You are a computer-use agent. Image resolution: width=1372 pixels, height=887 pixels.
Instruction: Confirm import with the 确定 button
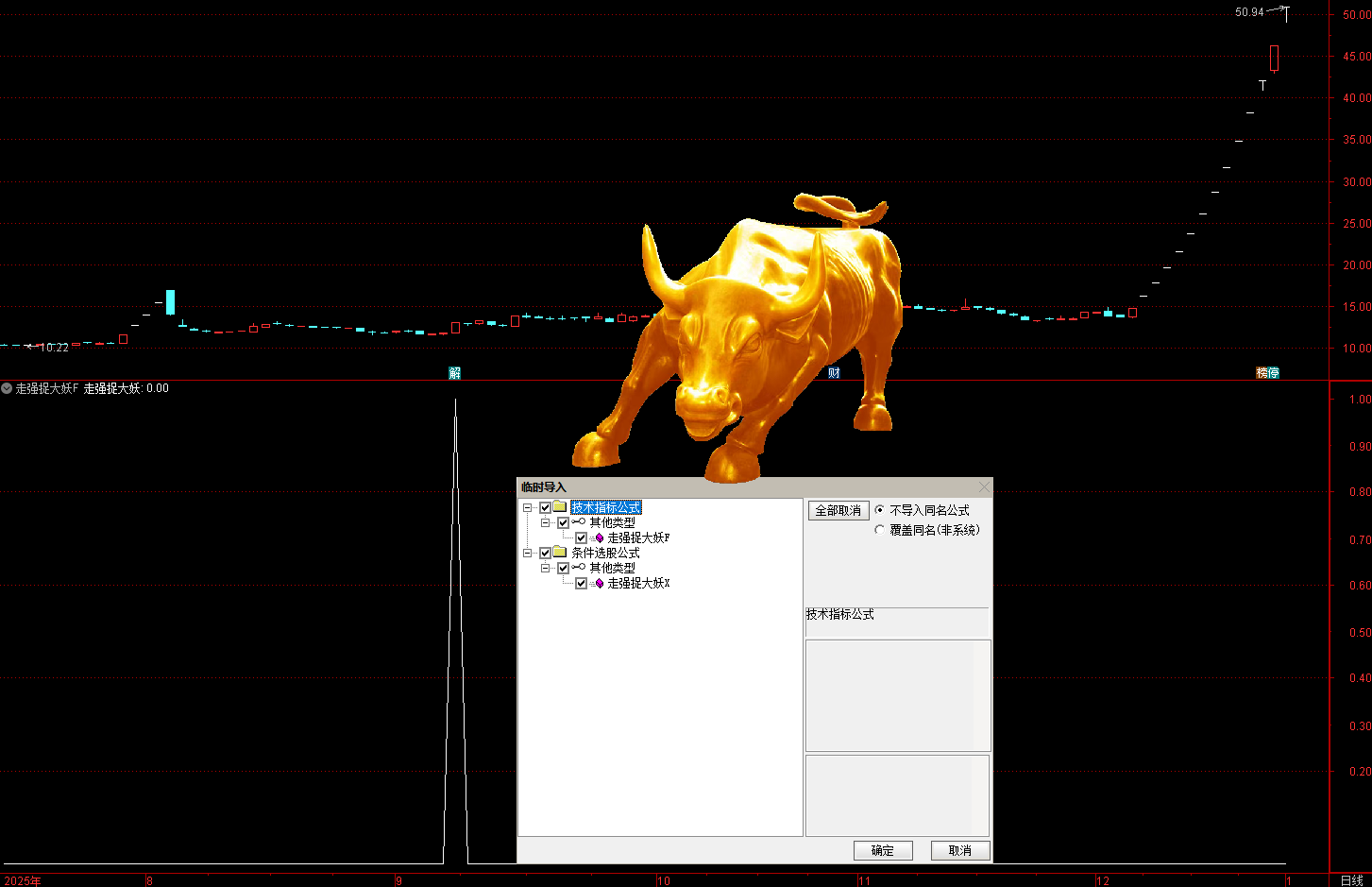click(x=883, y=850)
